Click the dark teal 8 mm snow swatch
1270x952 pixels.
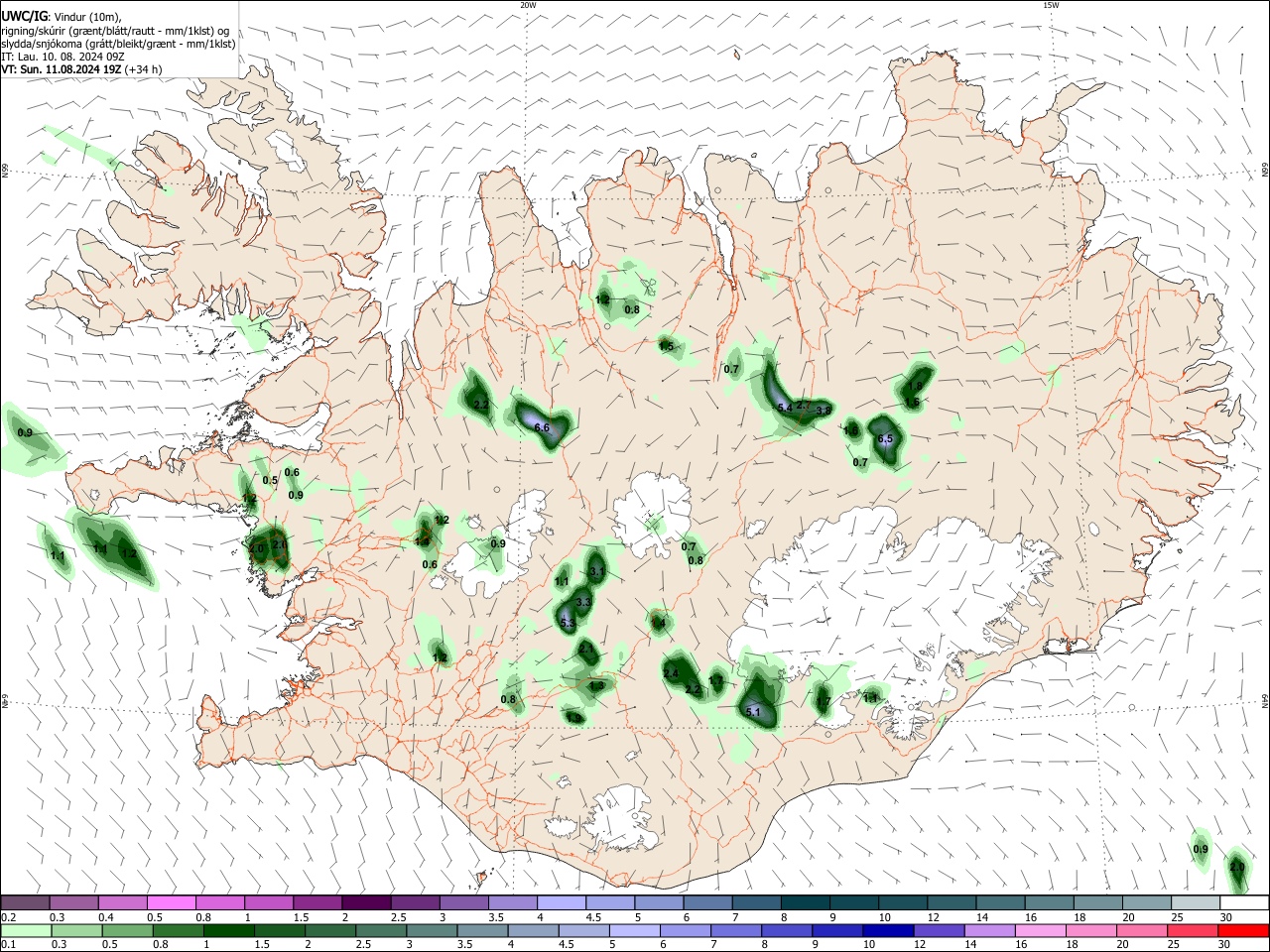pos(805,903)
